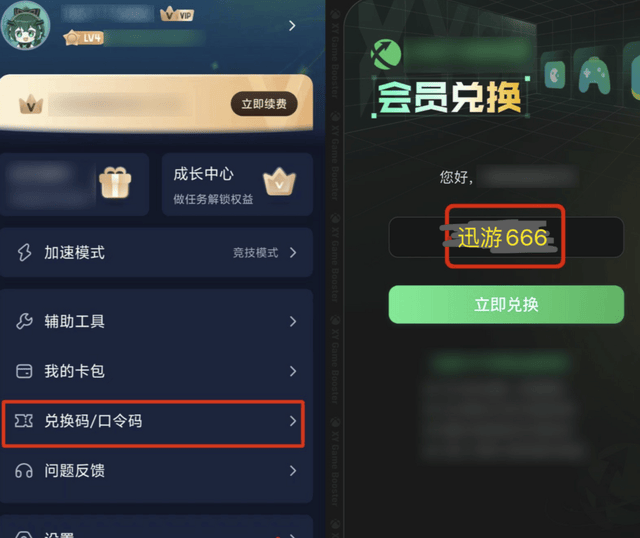Image resolution: width=640 pixels, height=538 pixels.
Task: Click the headset 问题反馈 icon
Action: [x=24, y=471]
